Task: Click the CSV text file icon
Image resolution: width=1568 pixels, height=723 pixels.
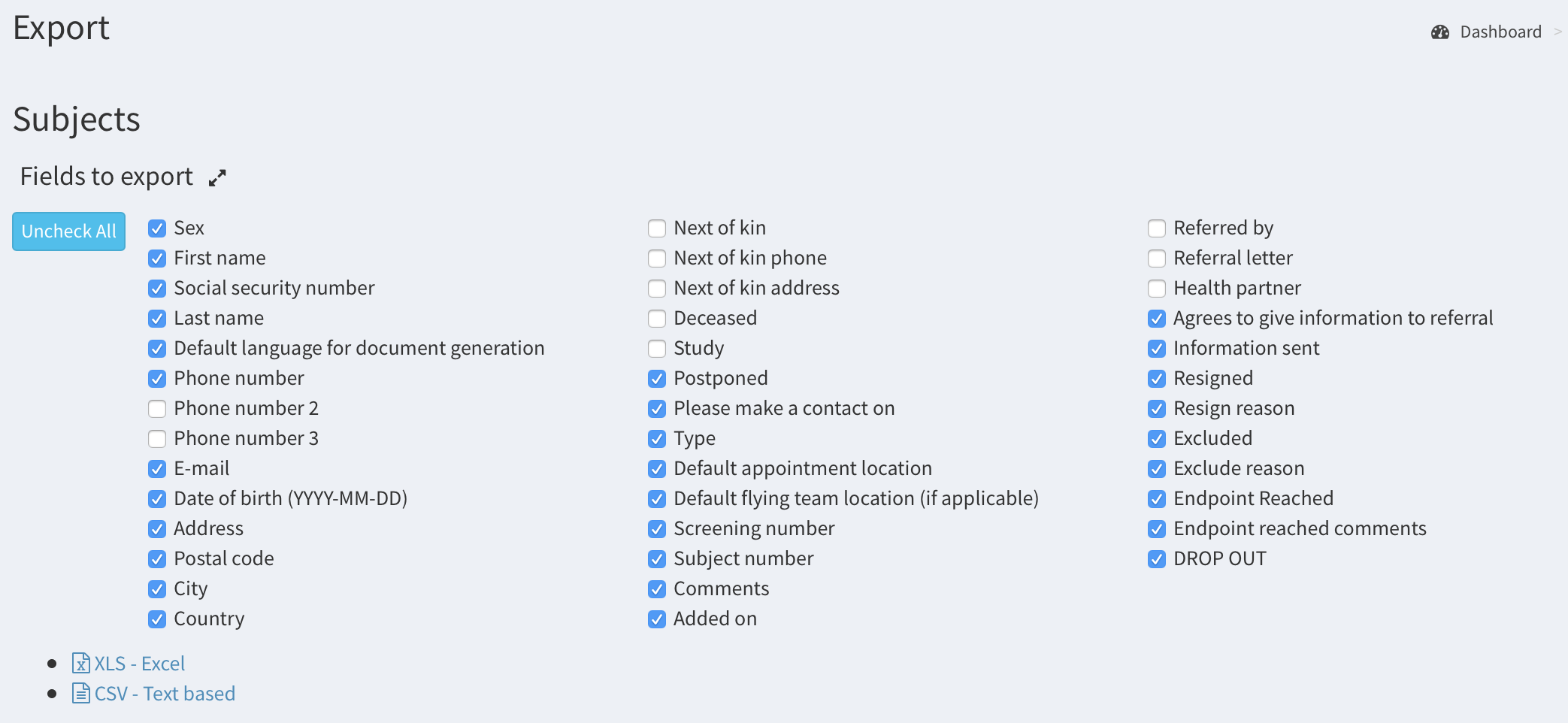Action: pyautogui.click(x=80, y=693)
